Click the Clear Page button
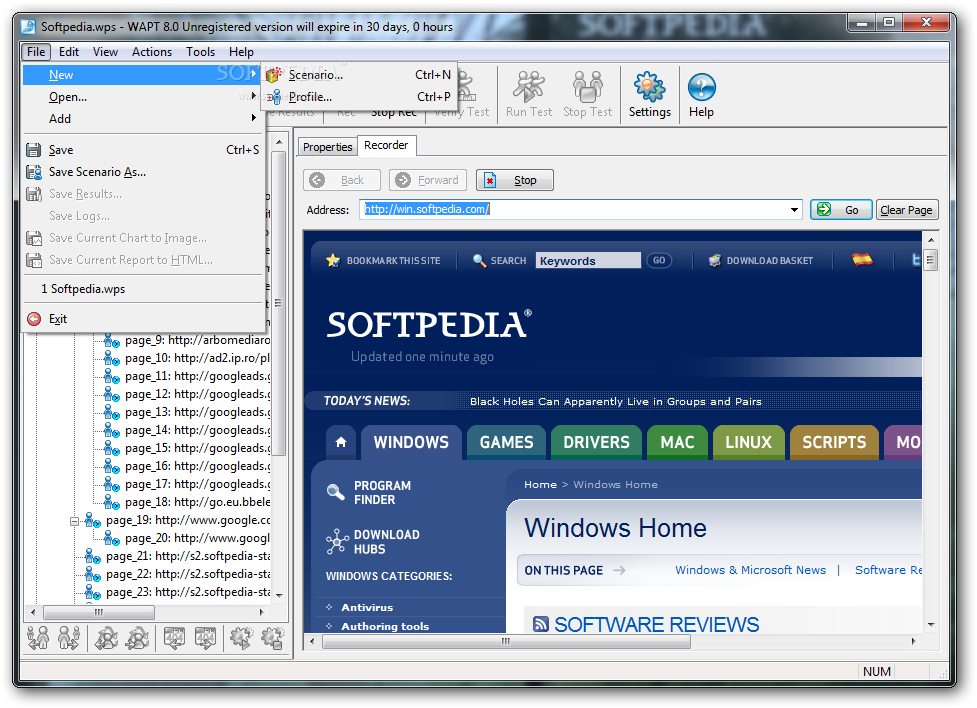977x708 pixels. tap(907, 210)
